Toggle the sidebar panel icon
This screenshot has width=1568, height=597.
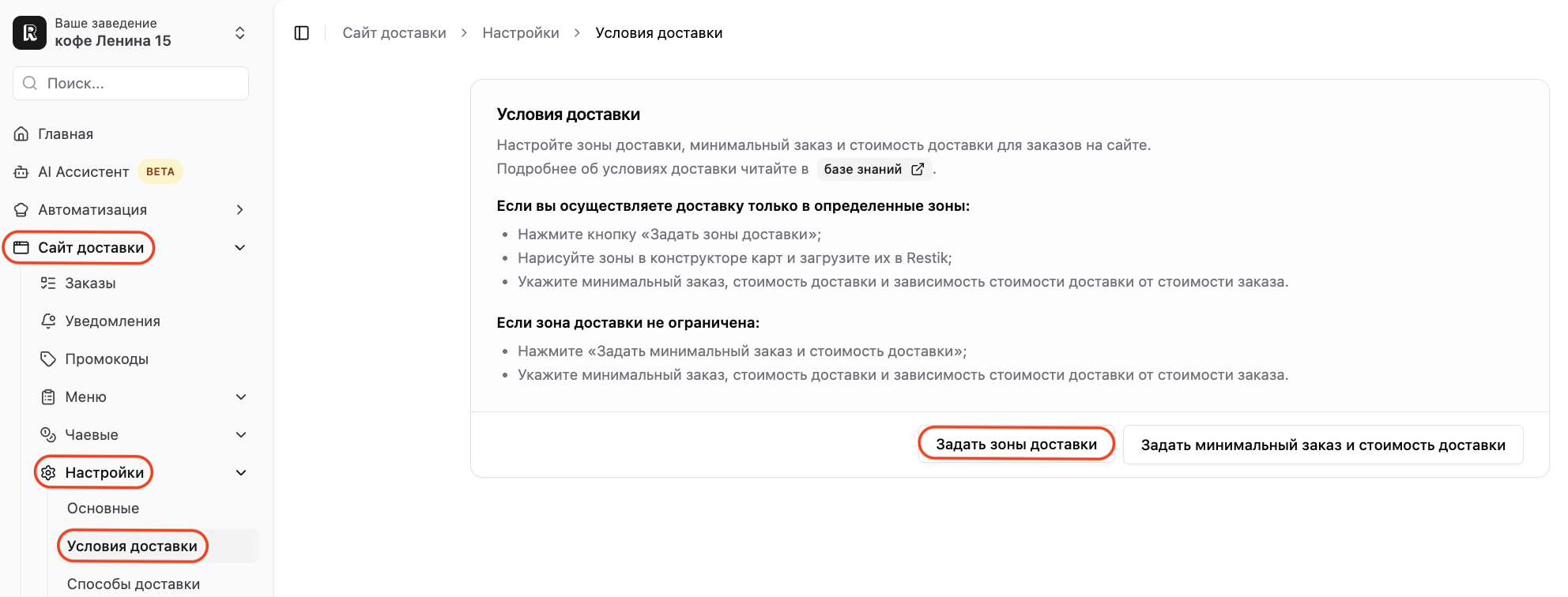(301, 33)
